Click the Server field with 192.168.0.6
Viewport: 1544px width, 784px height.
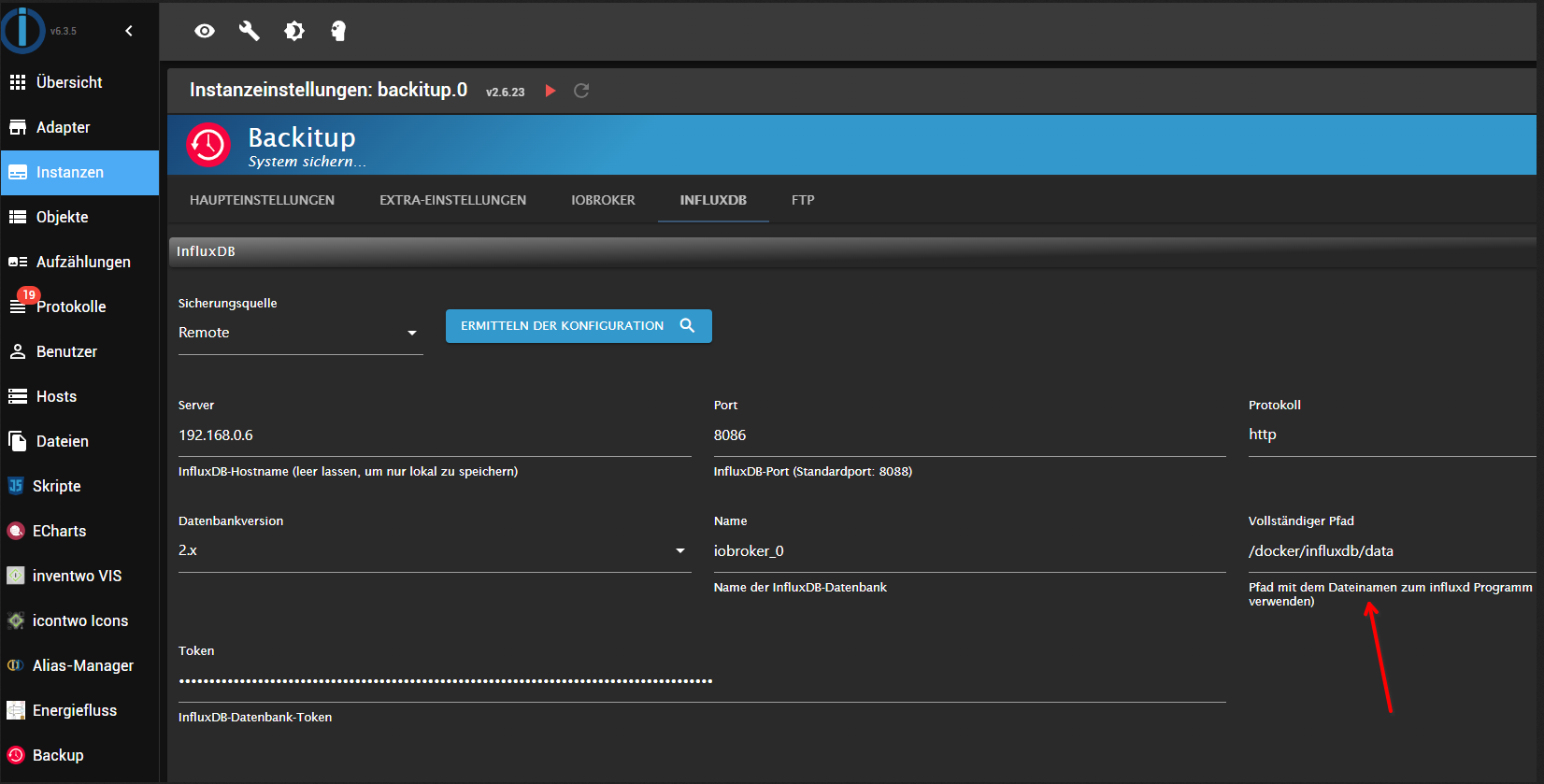(435, 435)
